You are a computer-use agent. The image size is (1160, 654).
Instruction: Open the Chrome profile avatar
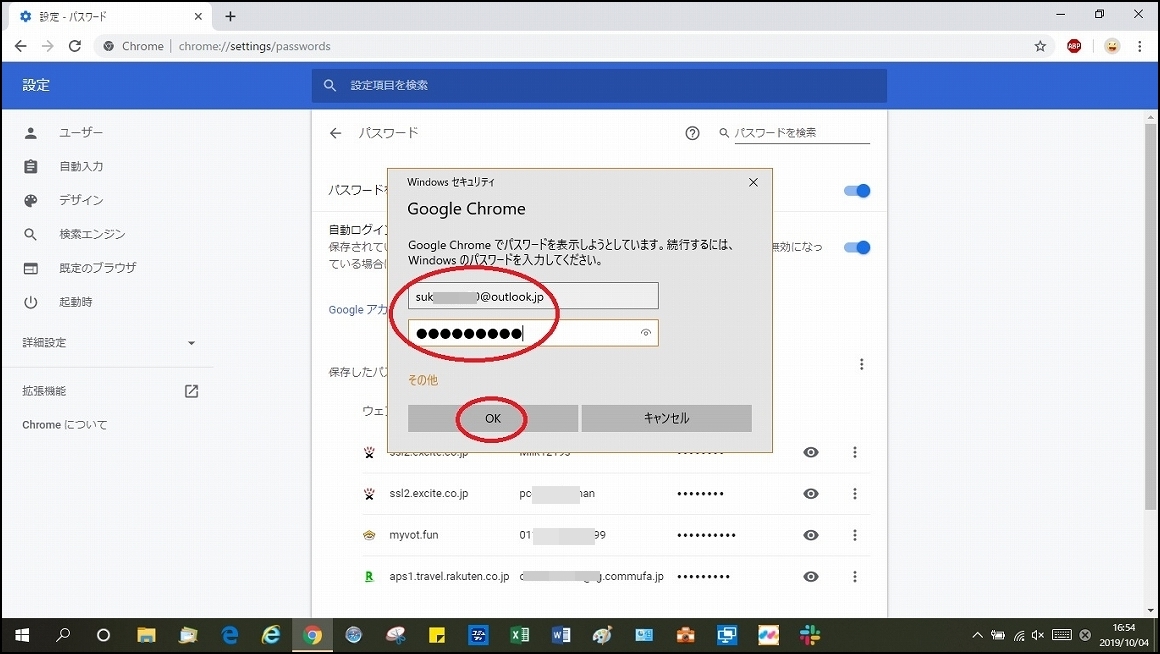click(1112, 46)
